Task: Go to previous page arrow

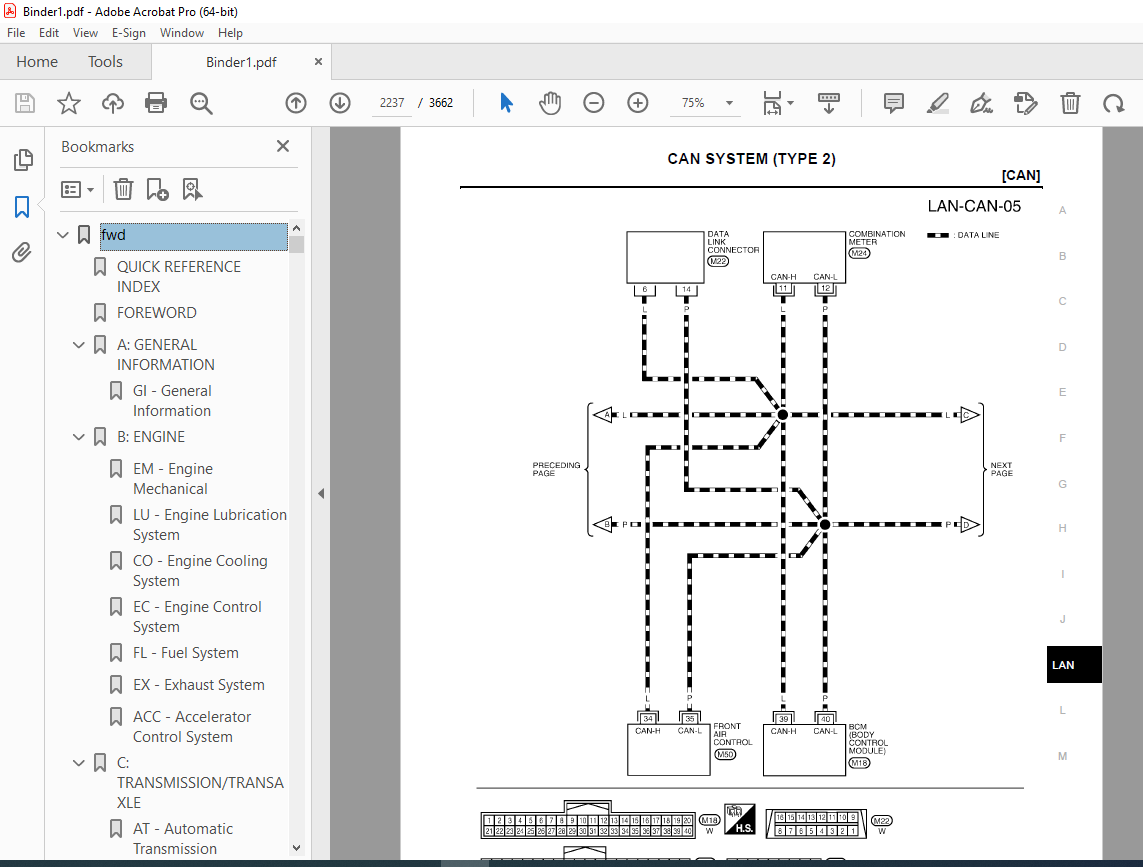Action: point(296,103)
